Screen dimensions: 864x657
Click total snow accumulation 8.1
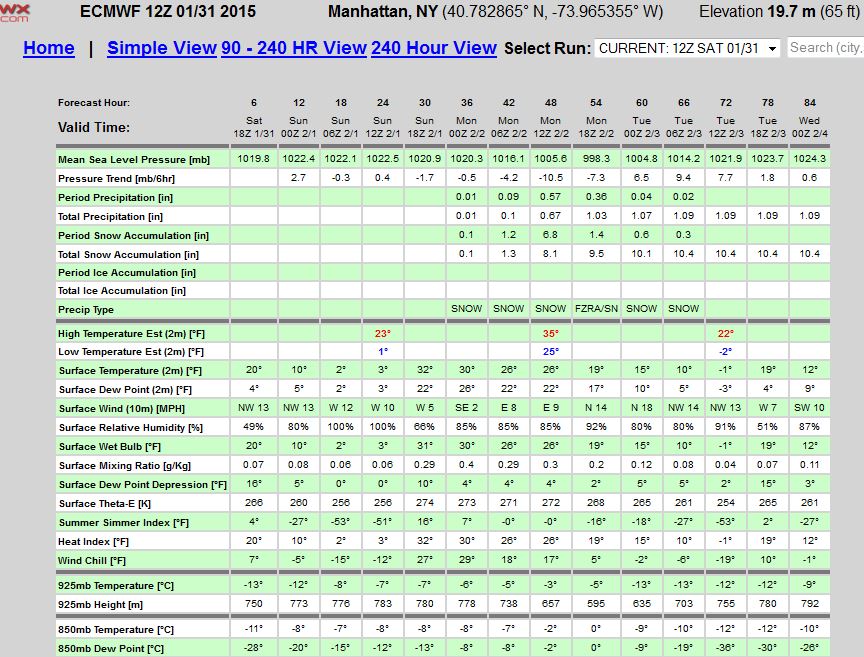[550, 254]
